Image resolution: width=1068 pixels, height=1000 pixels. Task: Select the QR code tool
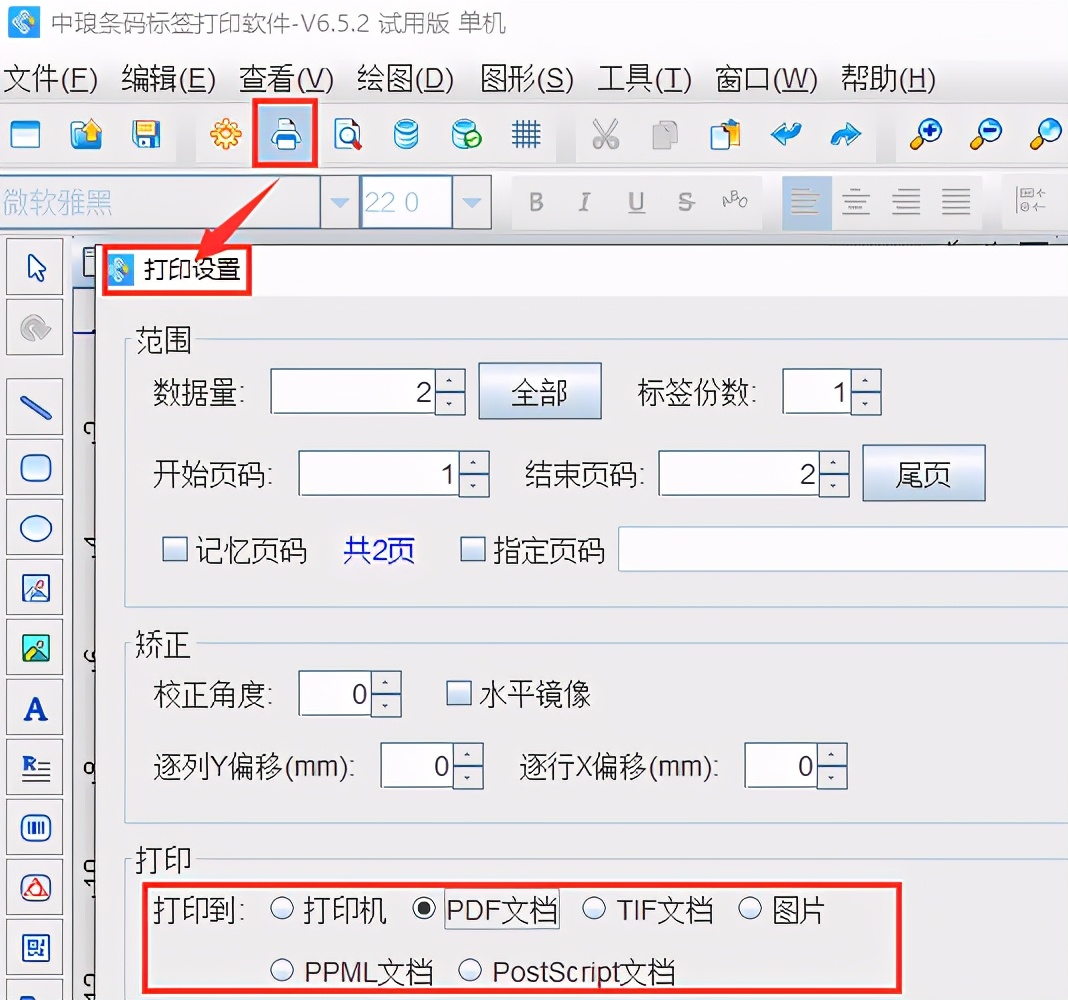coord(35,947)
